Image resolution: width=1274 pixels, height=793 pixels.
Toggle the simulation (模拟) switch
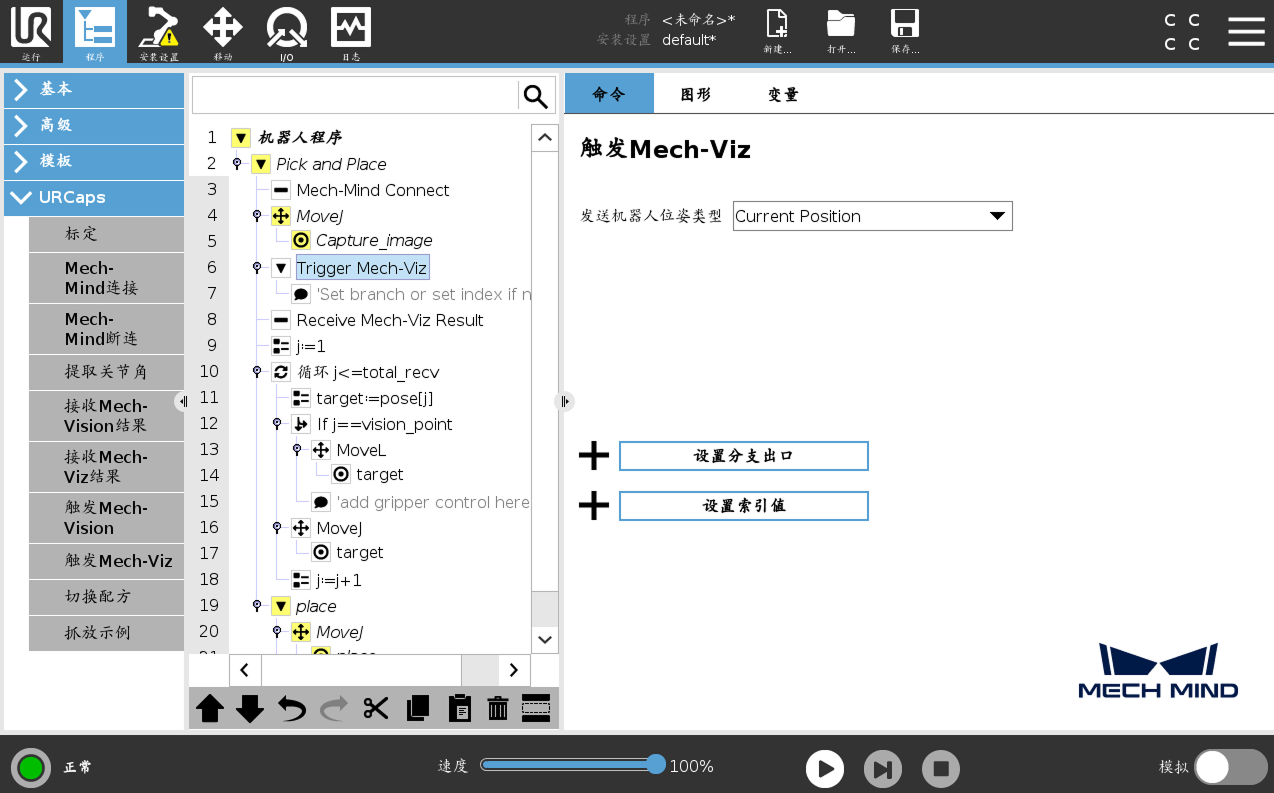(x=1231, y=767)
